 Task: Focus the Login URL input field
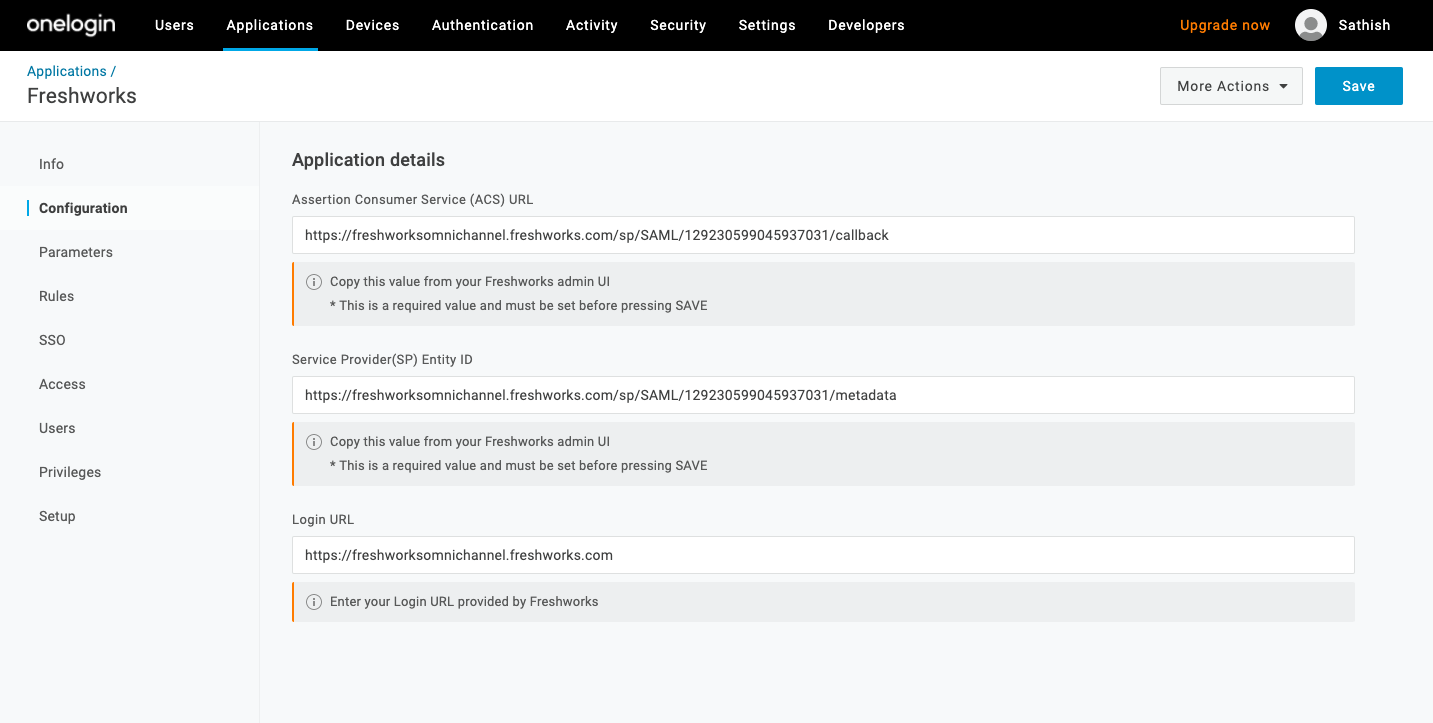823,555
